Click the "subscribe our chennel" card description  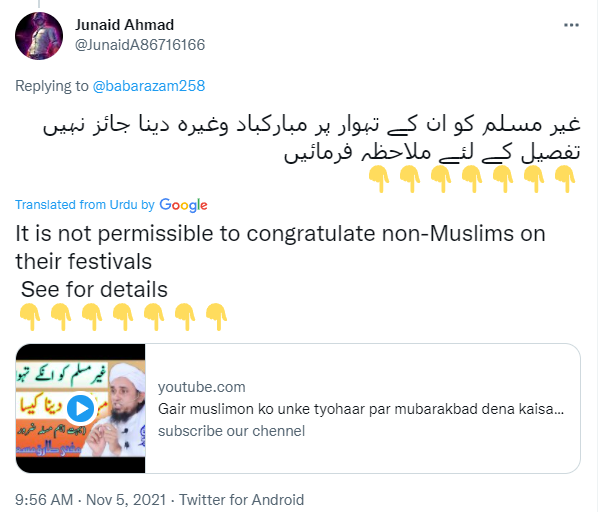click(x=231, y=431)
